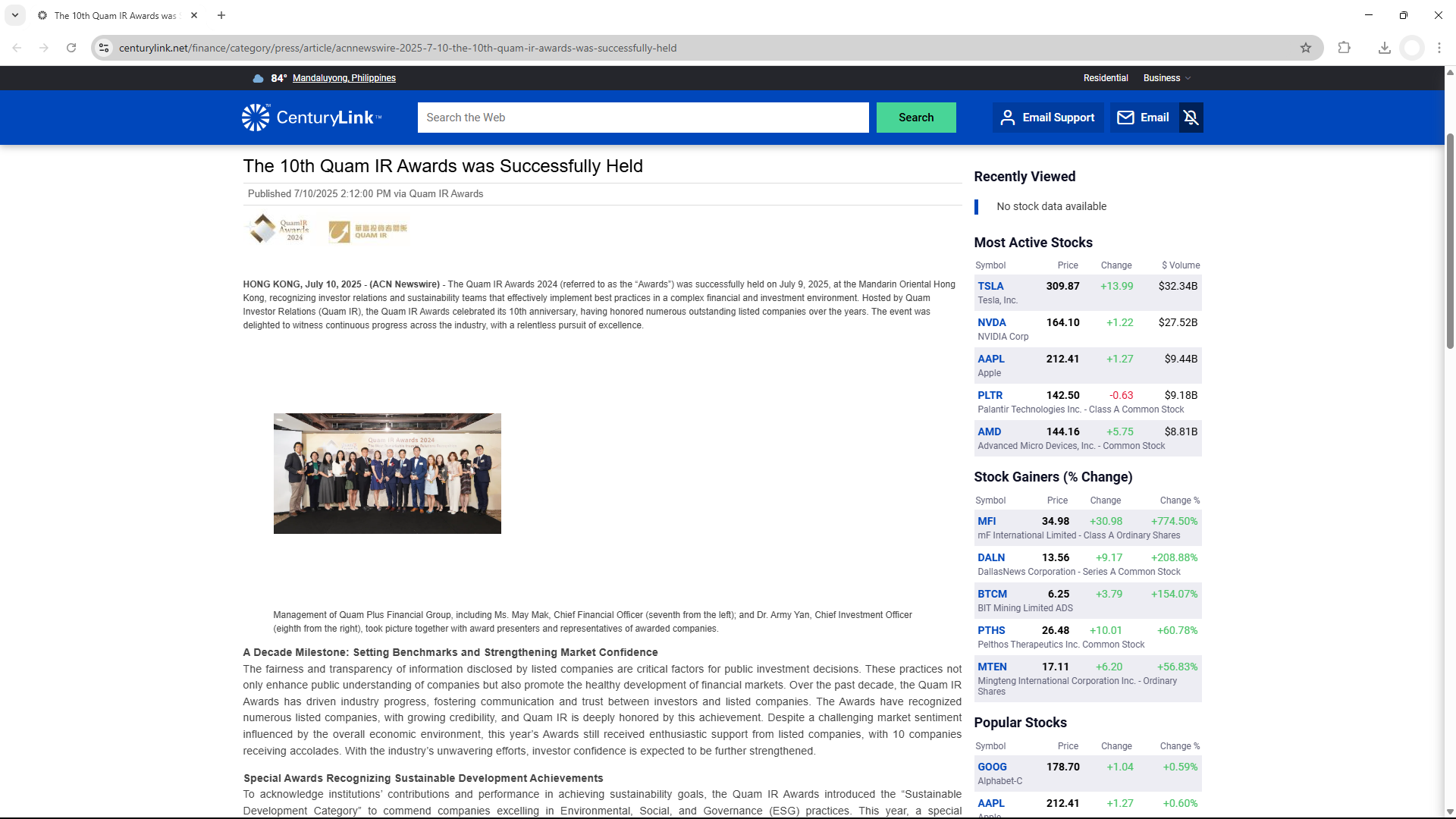Open the TSLA stock link
This screenshot has width=1456, height=819.
[x=990, y=286]
